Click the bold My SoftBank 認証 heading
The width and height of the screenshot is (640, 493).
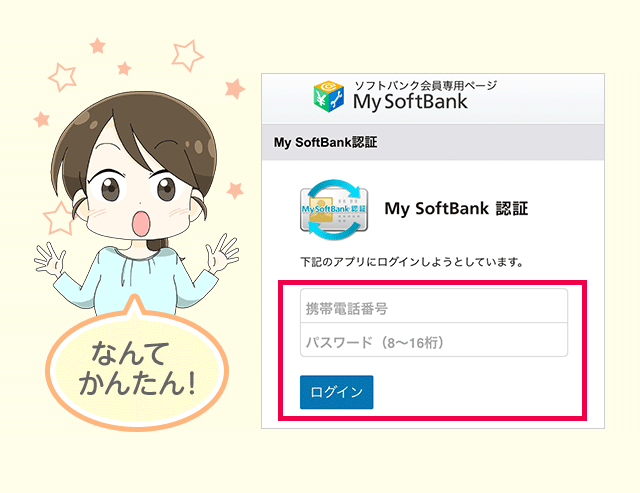tap(455, 209)
